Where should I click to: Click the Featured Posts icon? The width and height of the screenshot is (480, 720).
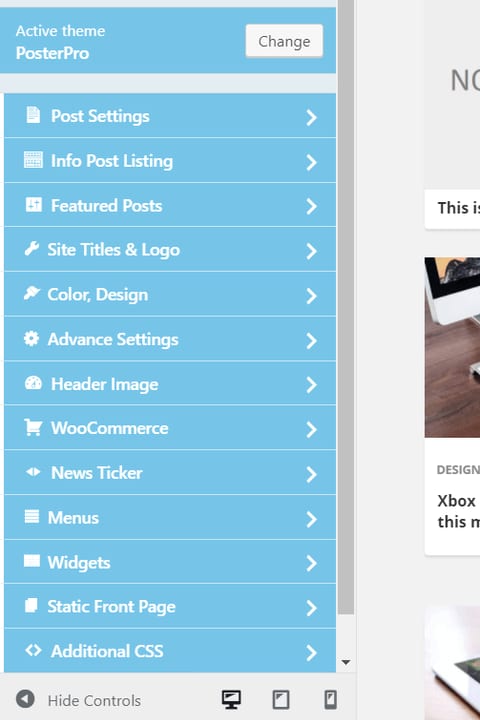tap(34, 204)
